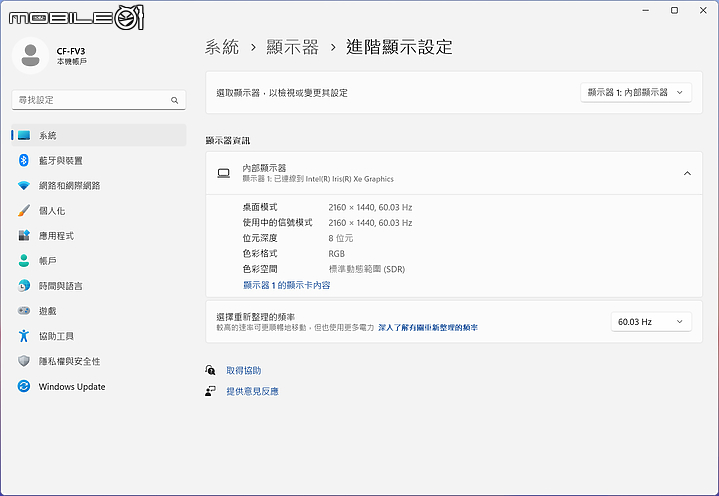Click the search magnifier icon
Image resolution: width=719 pixels, height=496 pixels.
pos(175,100)
